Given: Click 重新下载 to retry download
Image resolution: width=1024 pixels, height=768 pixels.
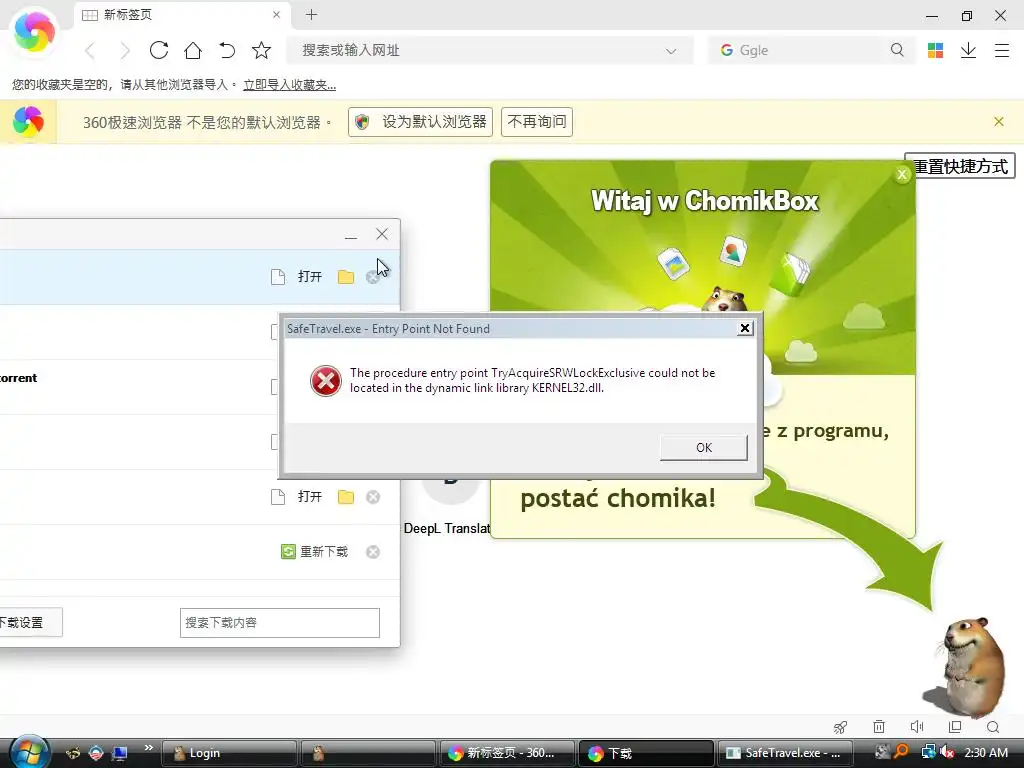Looking at the screenshot, I should [x=315, y=552].
